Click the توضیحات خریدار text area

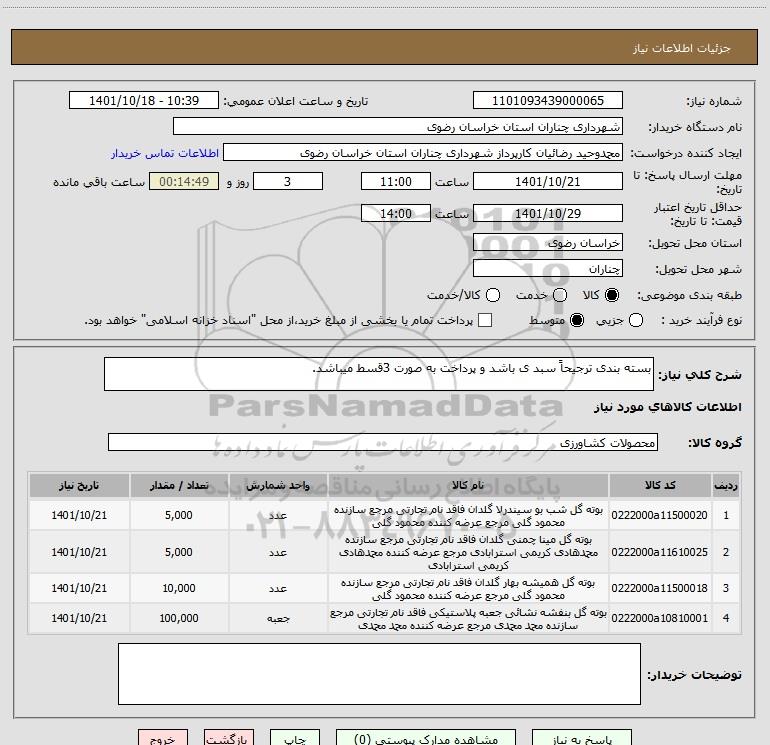[379, 674]
